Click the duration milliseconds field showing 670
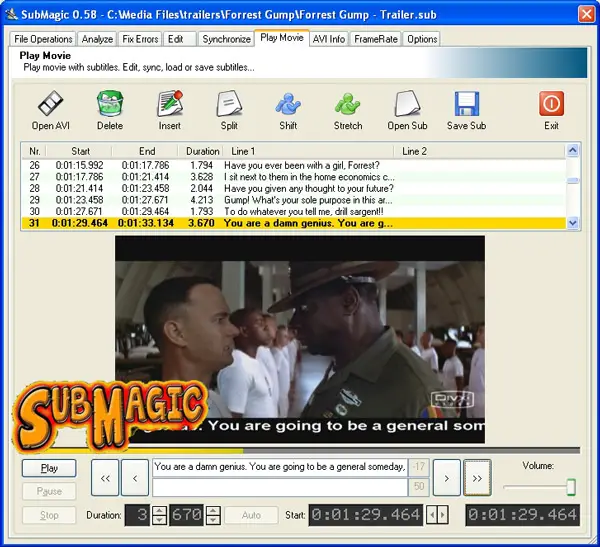Viewport: 600px width, 547px height. pos(186,515)
